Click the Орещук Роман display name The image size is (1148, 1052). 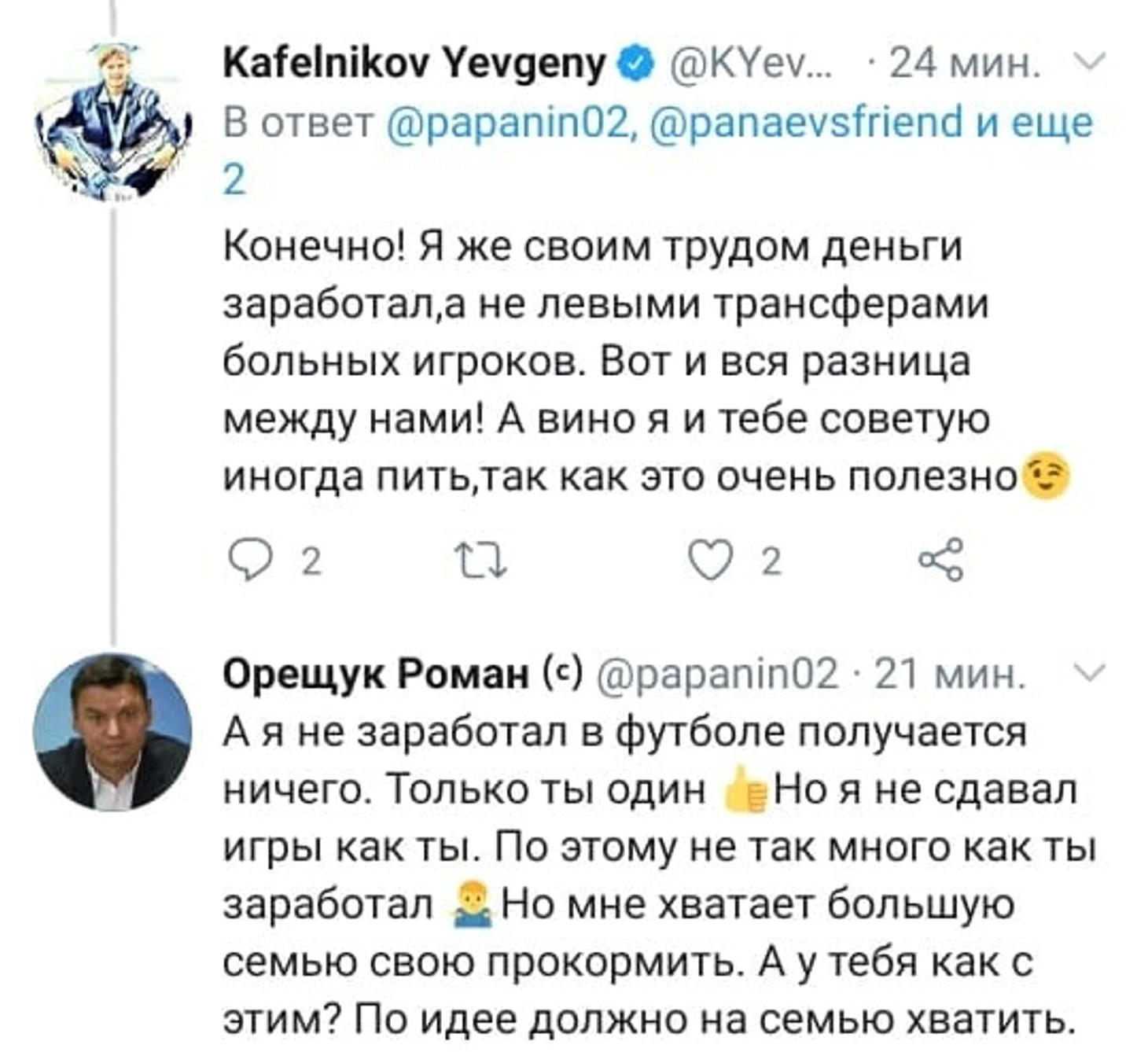[x=376, y=674]
